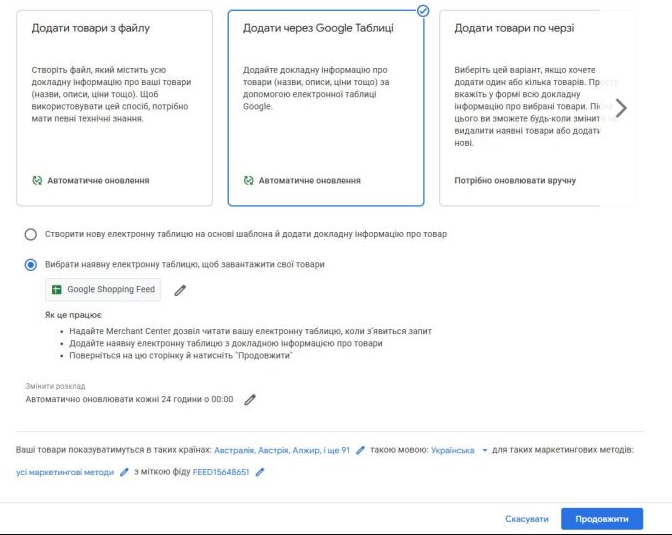Viewport: 672px width, 535px height.
Task: Click auto-update icon on Google Таблиці card
Action: (x=249, y=180)
